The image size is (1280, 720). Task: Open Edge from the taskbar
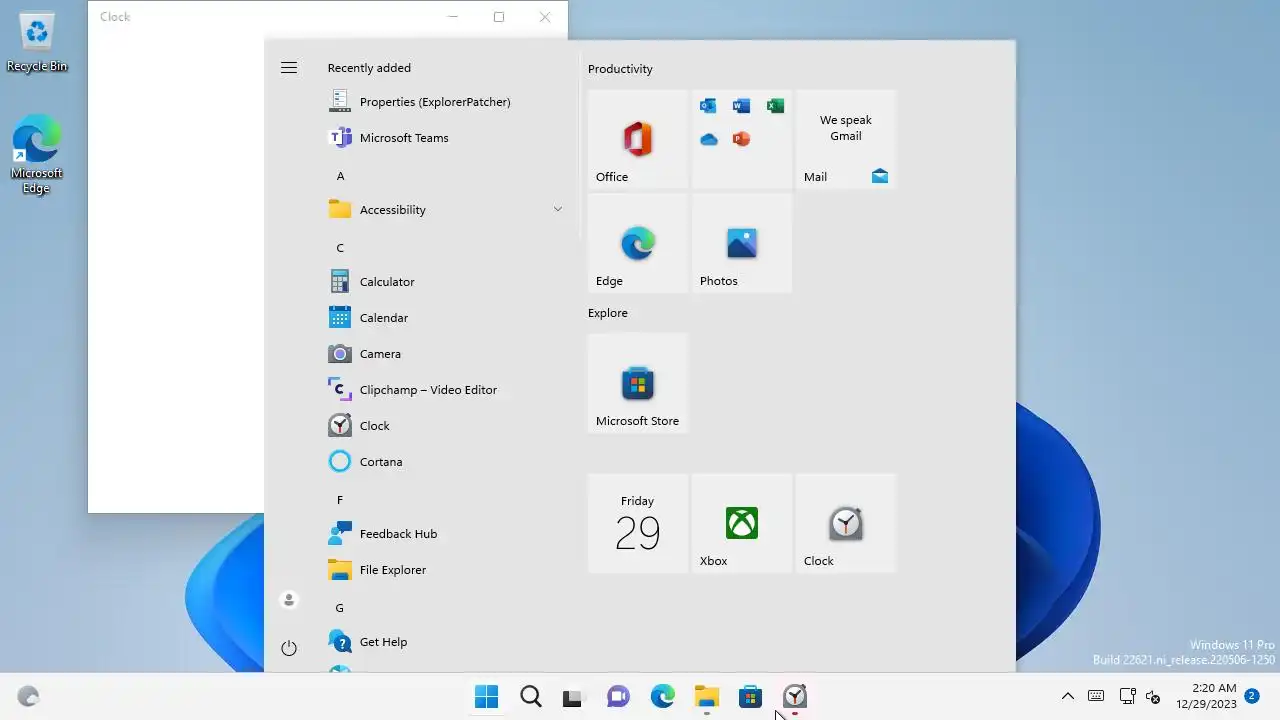point(662,697)
